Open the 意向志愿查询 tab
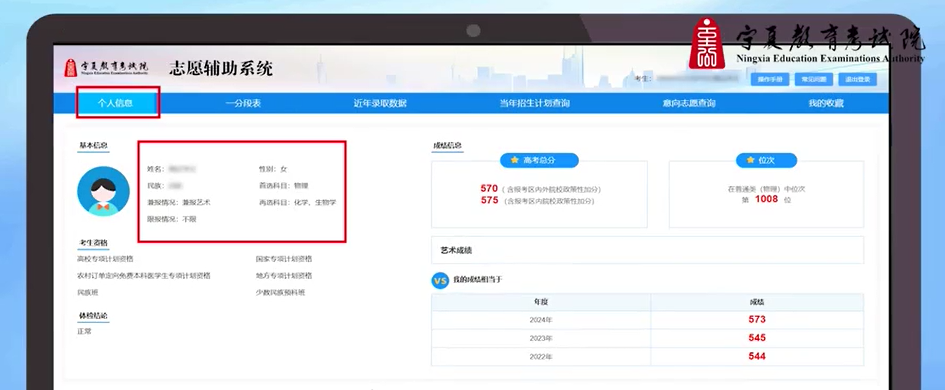 (689, 103)
